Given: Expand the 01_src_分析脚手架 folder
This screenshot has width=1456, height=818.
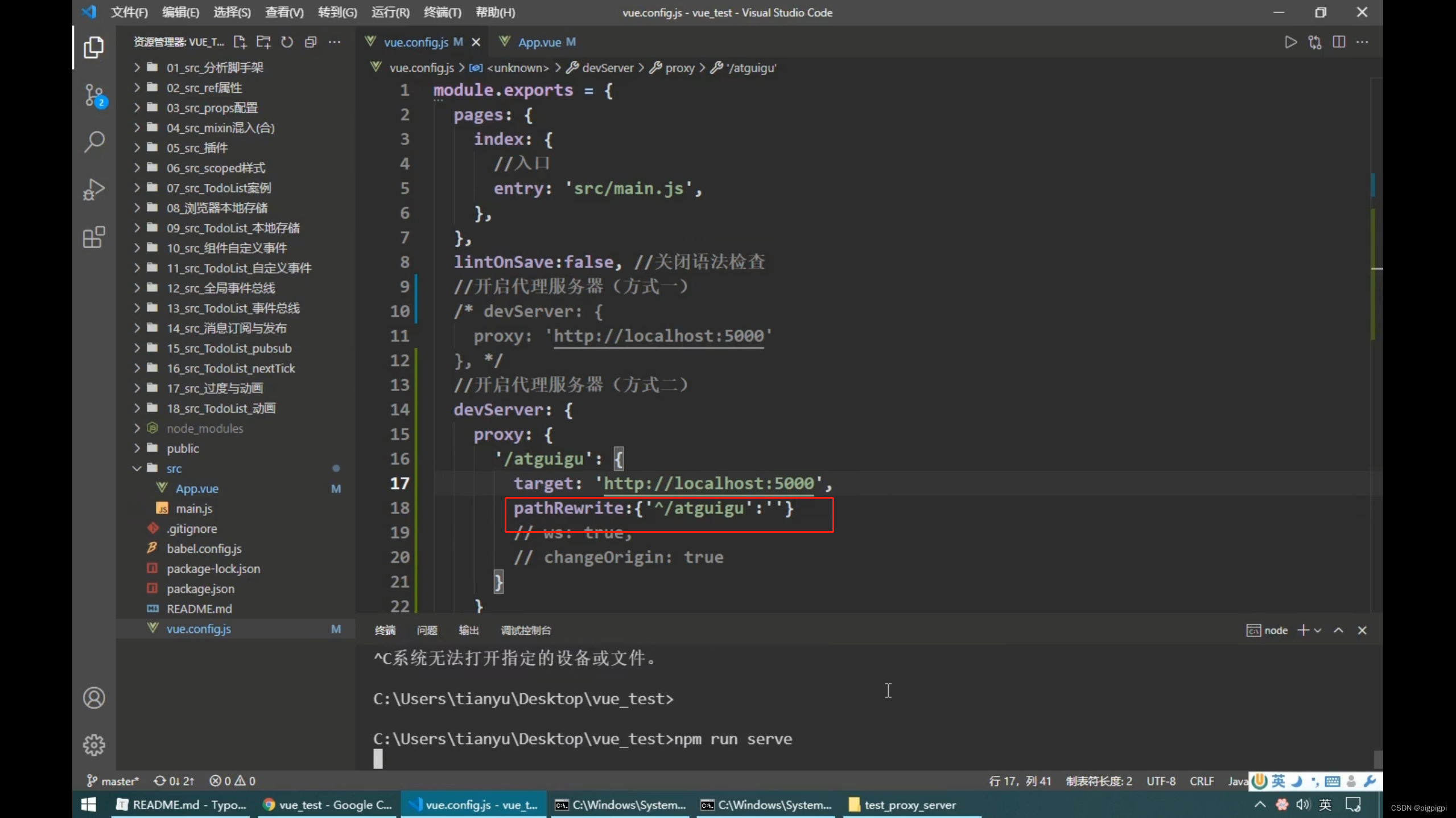Looking at the screenshot, I should click(x=236, y=68).
